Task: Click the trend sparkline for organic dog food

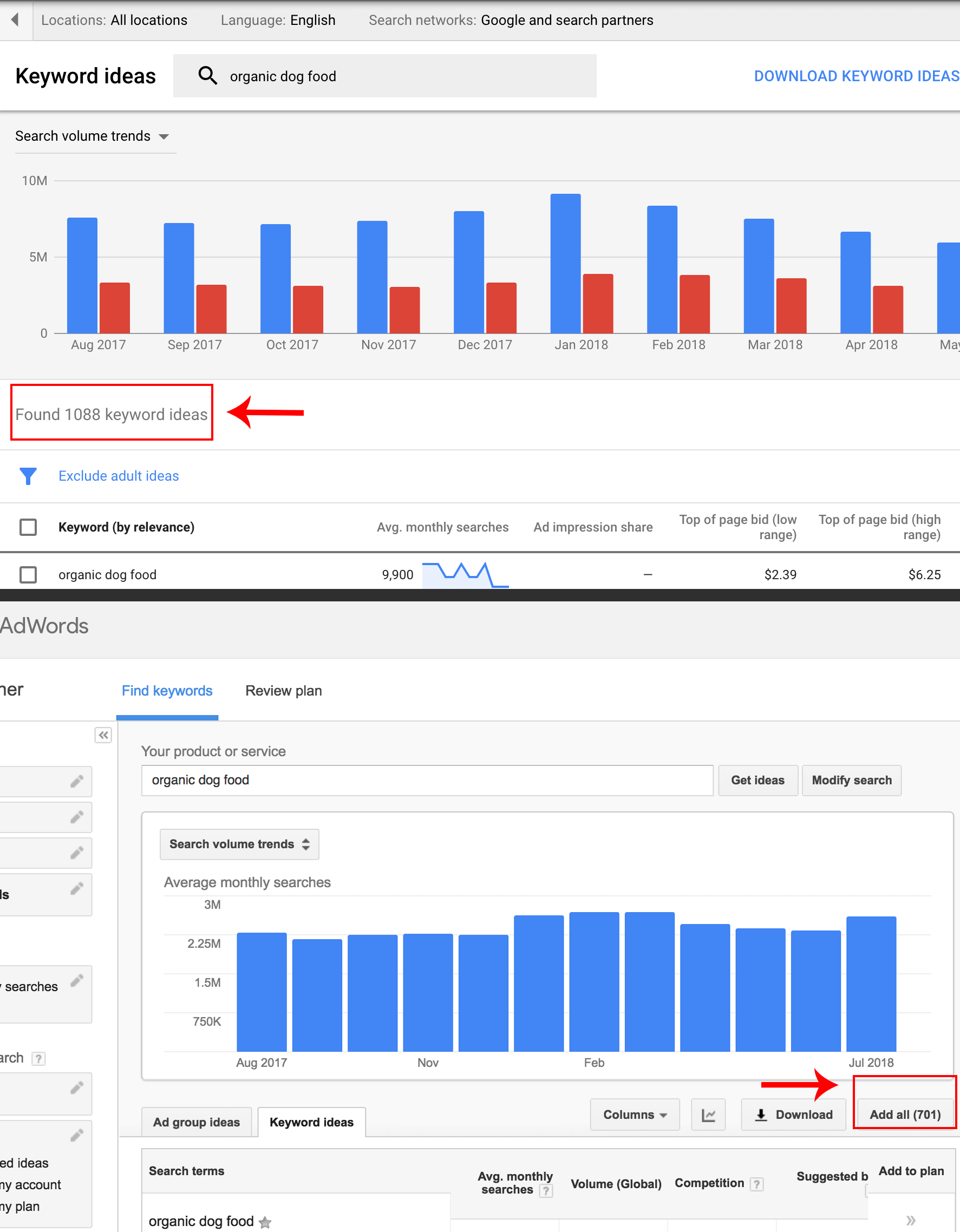Action: pyautogui.click(x=466, y=575)
